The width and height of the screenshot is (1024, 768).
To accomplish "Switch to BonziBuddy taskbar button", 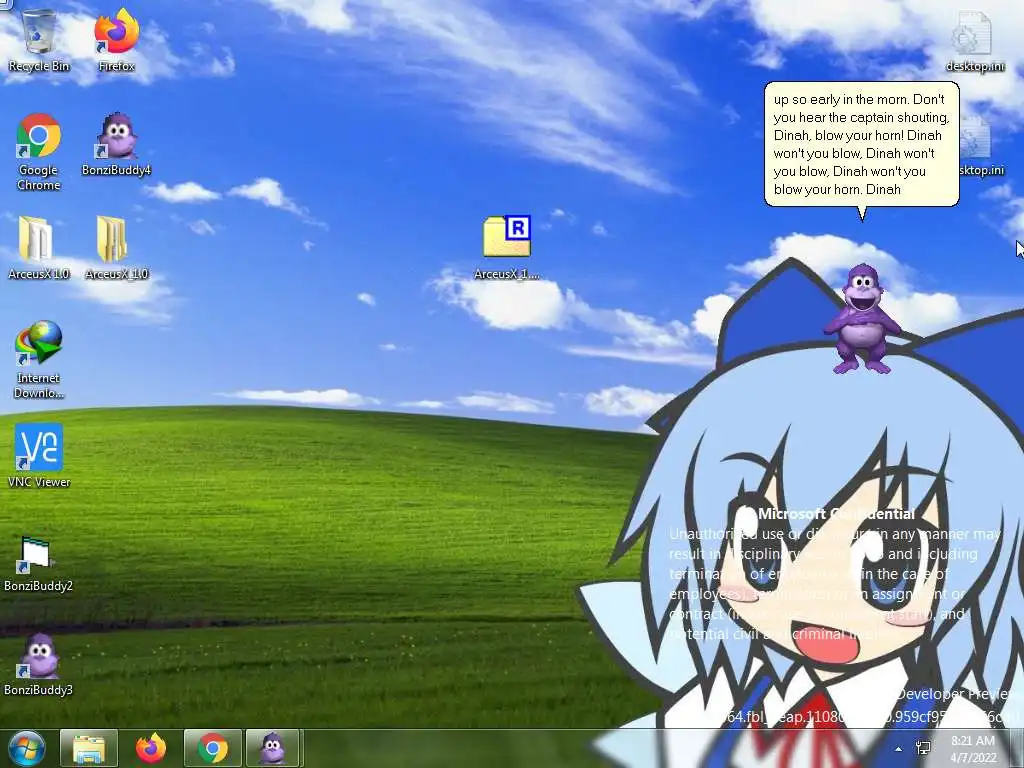I will pos(273,748).
